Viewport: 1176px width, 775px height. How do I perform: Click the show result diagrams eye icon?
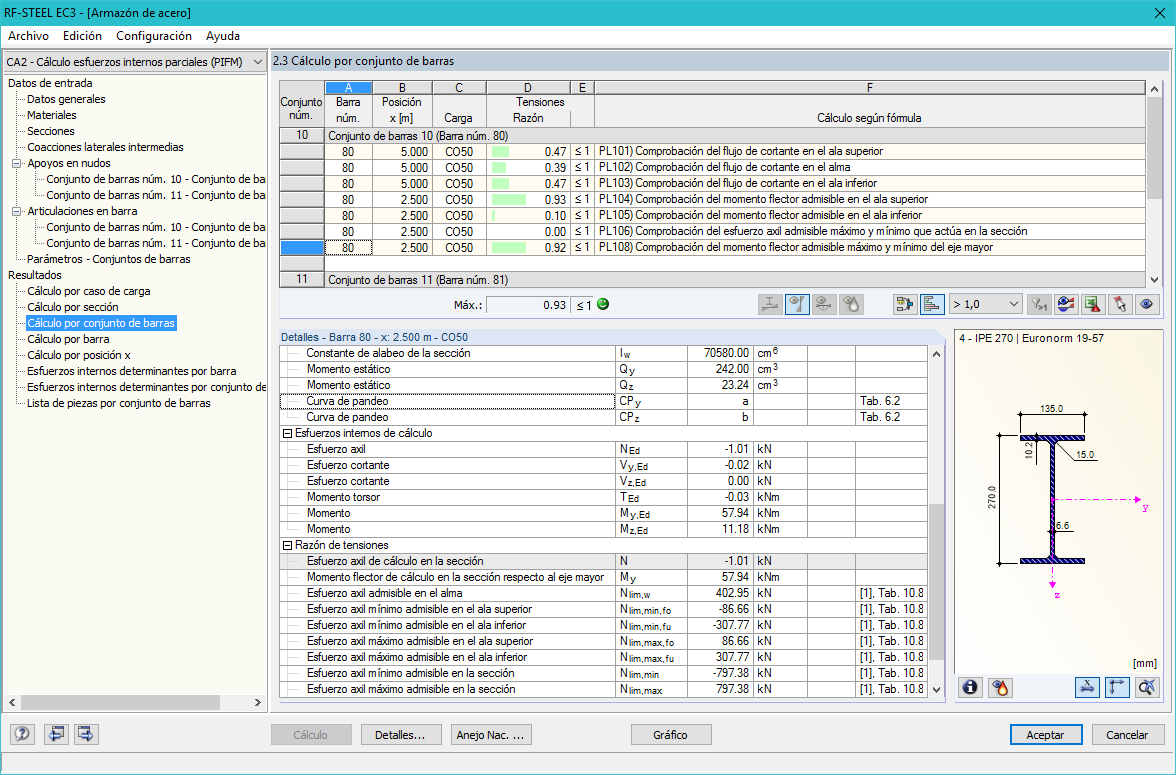1066,304
